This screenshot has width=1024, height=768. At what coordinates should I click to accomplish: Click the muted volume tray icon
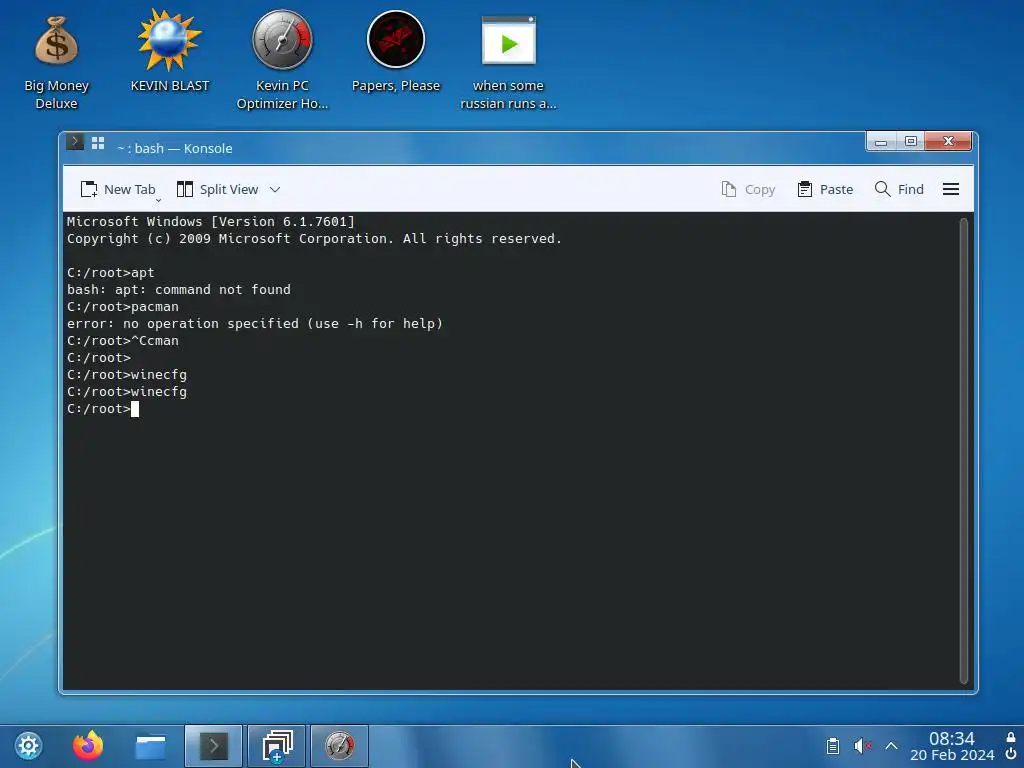click(862, 746)
